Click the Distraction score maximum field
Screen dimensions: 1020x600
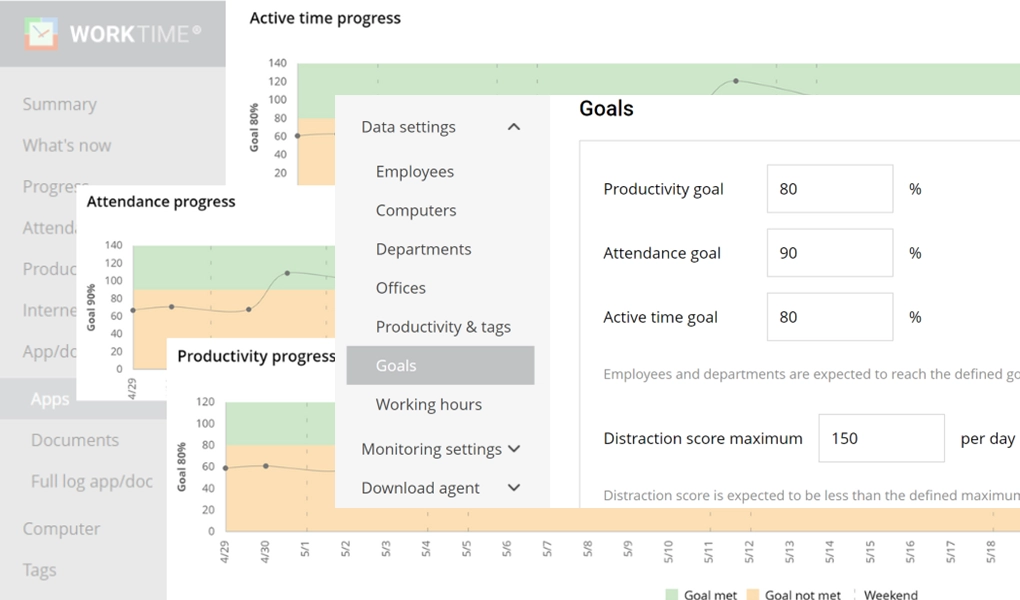pos(881,438)
